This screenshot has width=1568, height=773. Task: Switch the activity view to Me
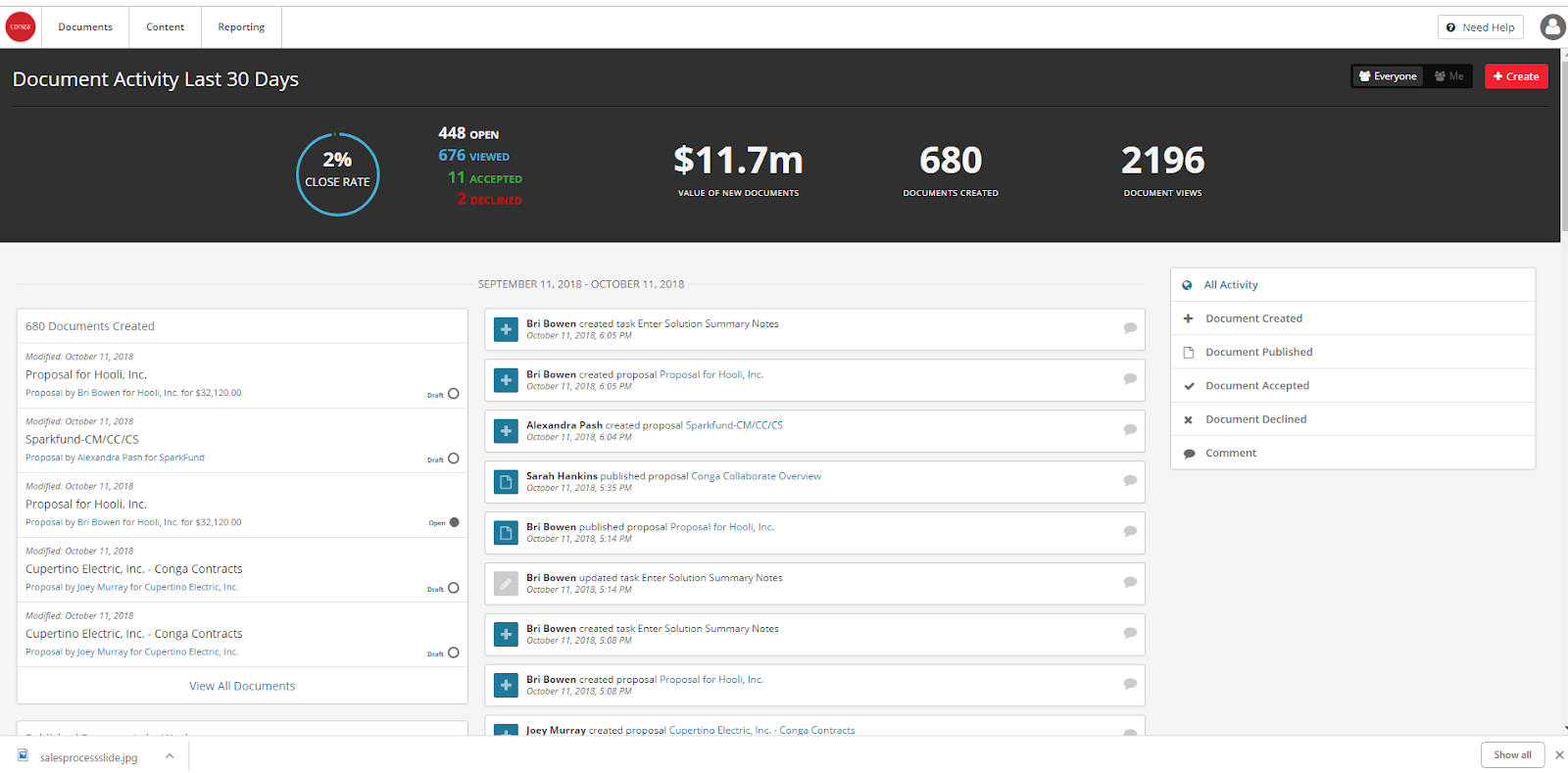(x=1449, y=76)
